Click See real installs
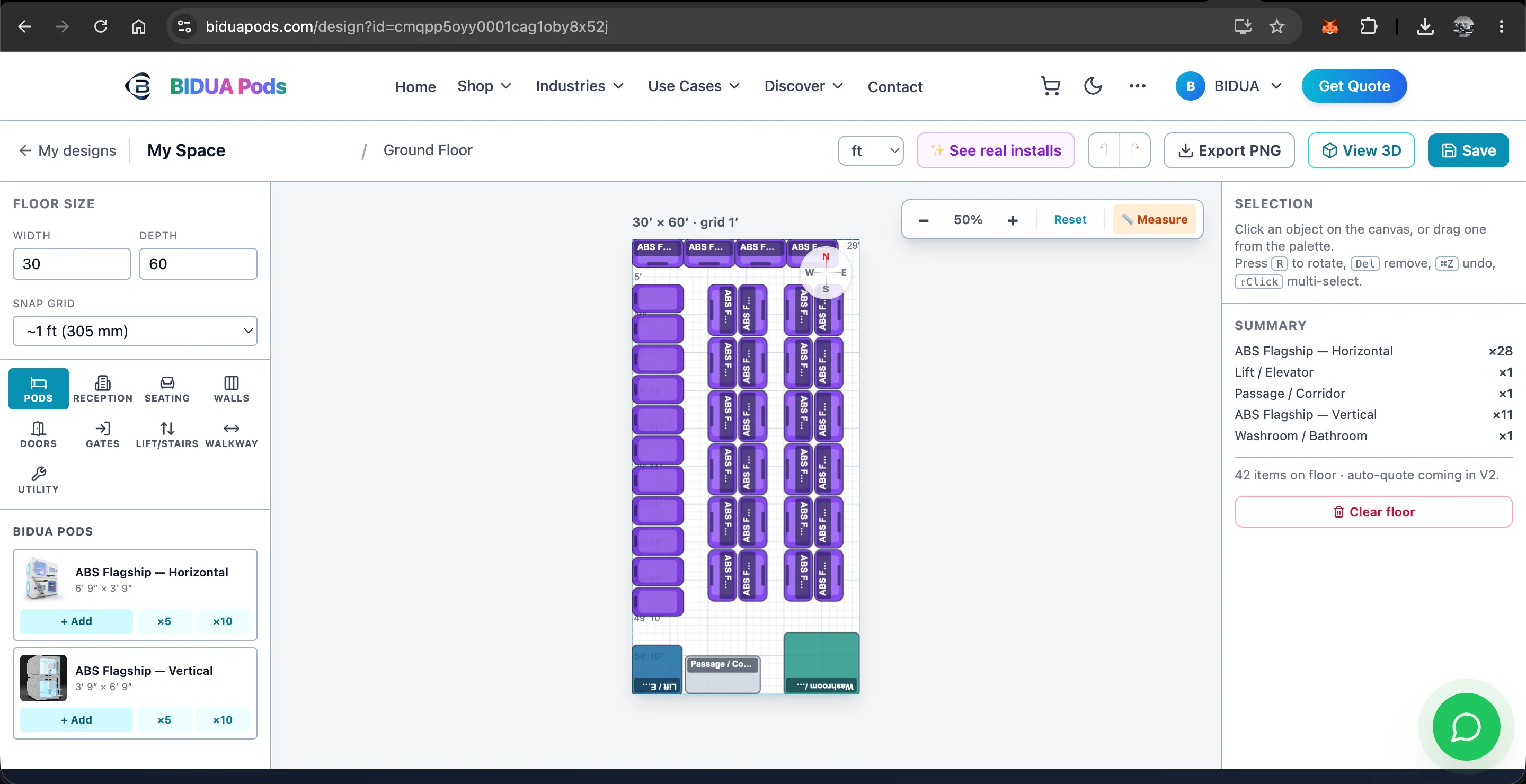 point(995,150)
